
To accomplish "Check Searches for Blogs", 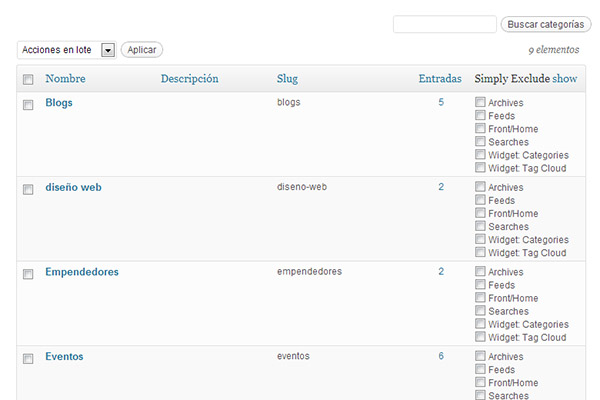I will pyautogui.click(x=480, y=141).
